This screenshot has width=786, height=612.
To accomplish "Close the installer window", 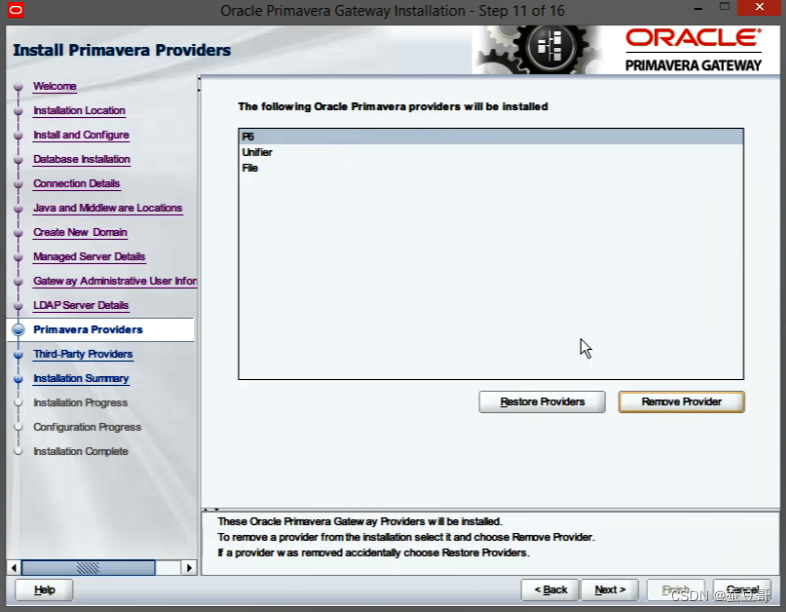I will pos(760,8).
